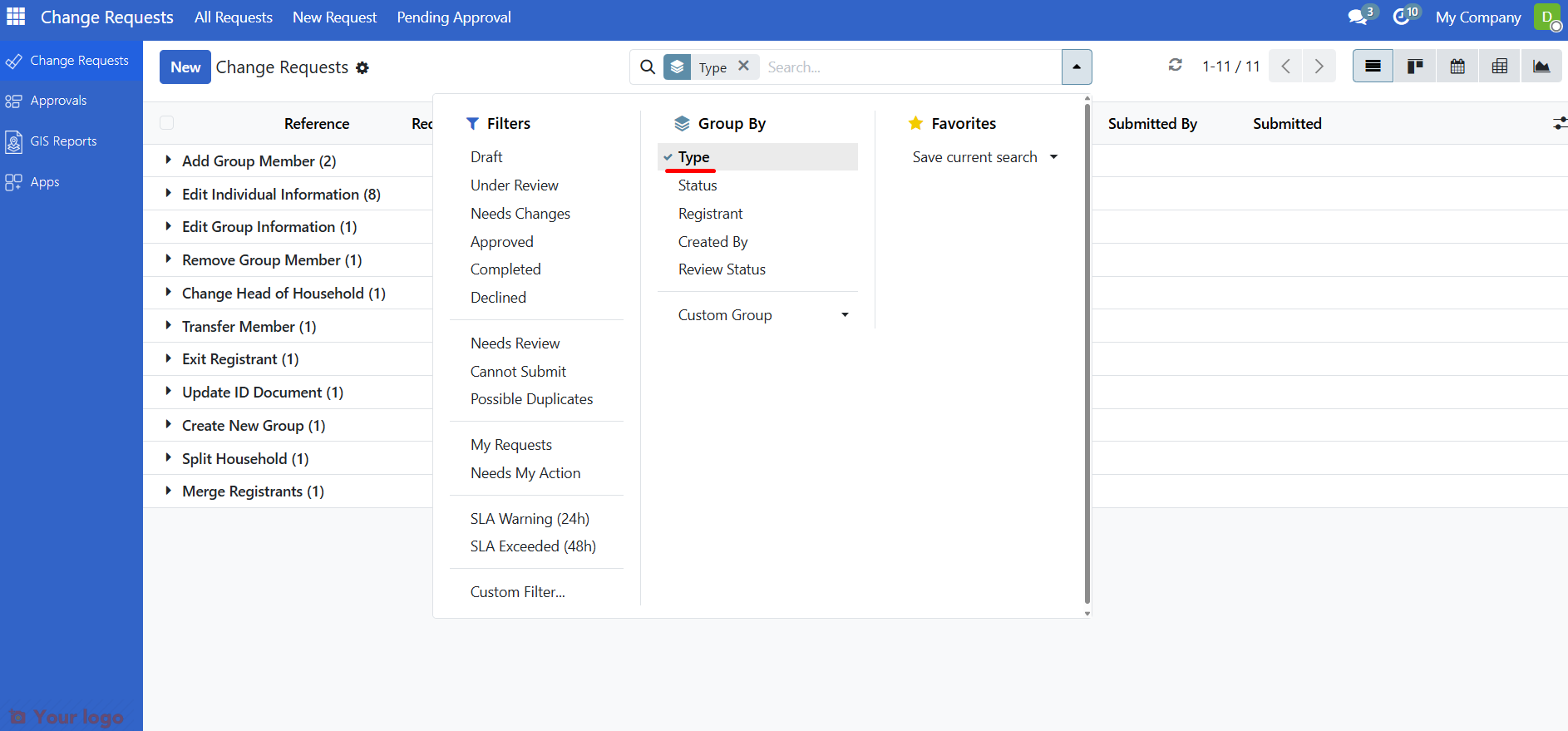Click the search input field
Viewport: 1568px width, 731px height.
910,67
